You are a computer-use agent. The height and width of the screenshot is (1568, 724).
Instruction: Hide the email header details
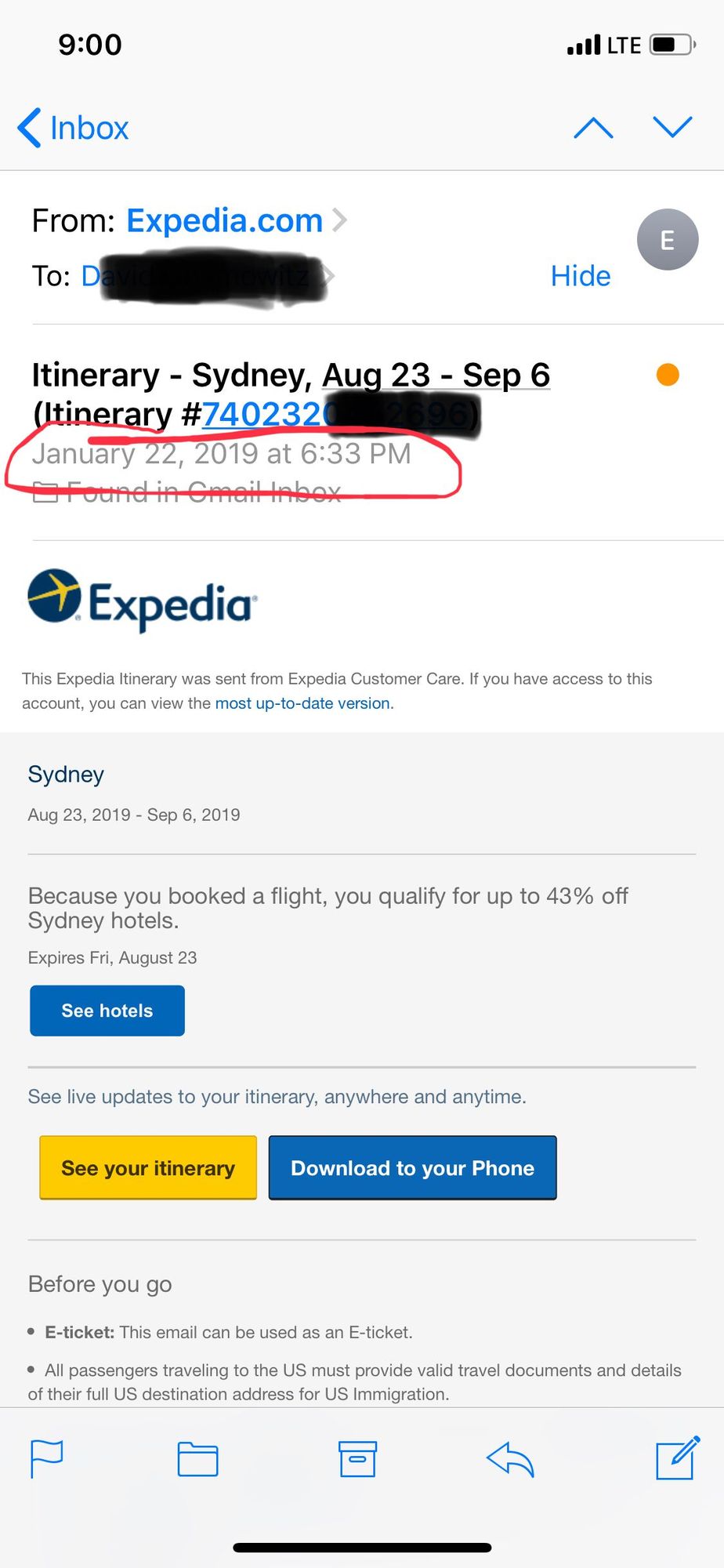point(580,276)
